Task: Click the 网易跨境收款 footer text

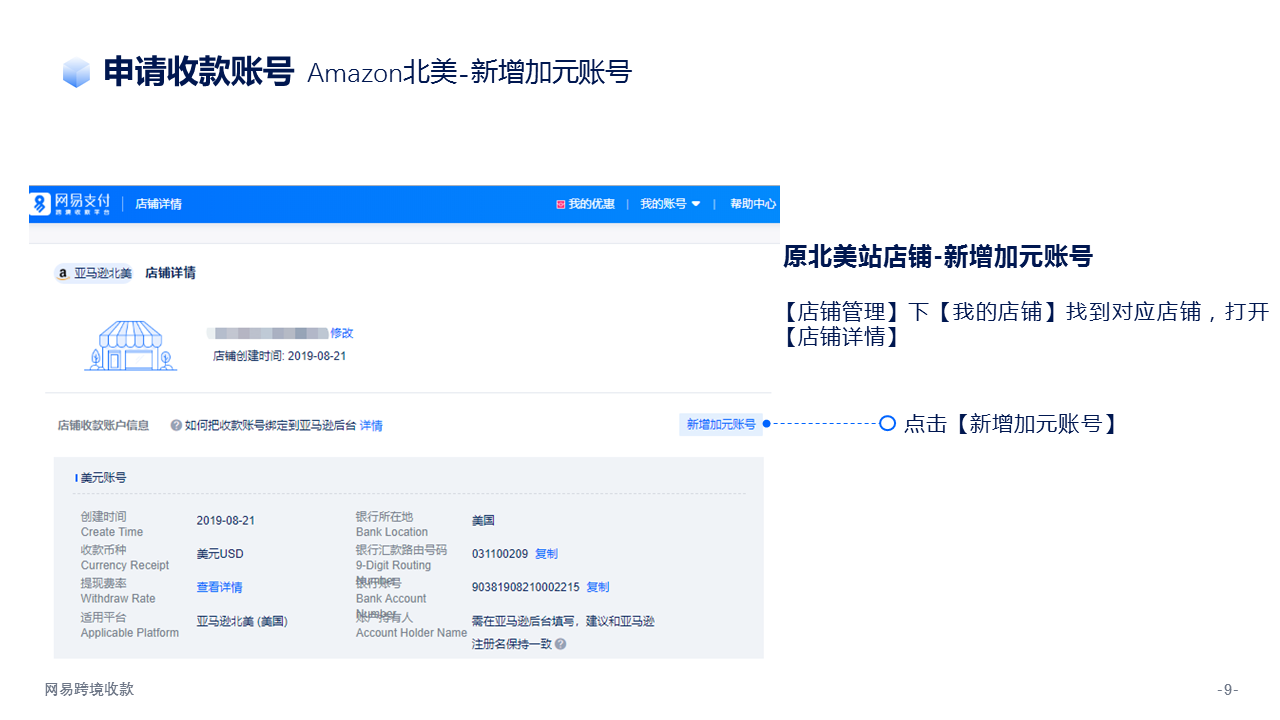Action: [89, 689]
